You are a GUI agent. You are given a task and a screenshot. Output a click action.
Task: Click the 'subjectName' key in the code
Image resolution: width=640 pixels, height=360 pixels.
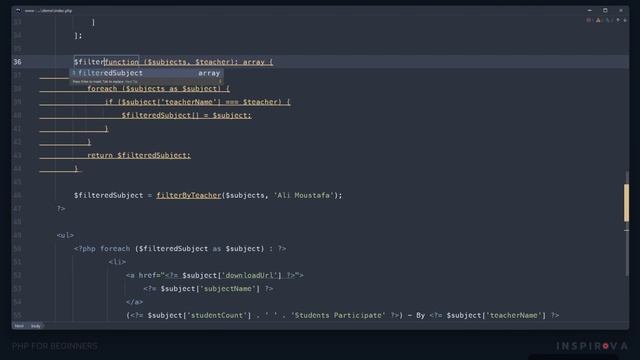227,289
